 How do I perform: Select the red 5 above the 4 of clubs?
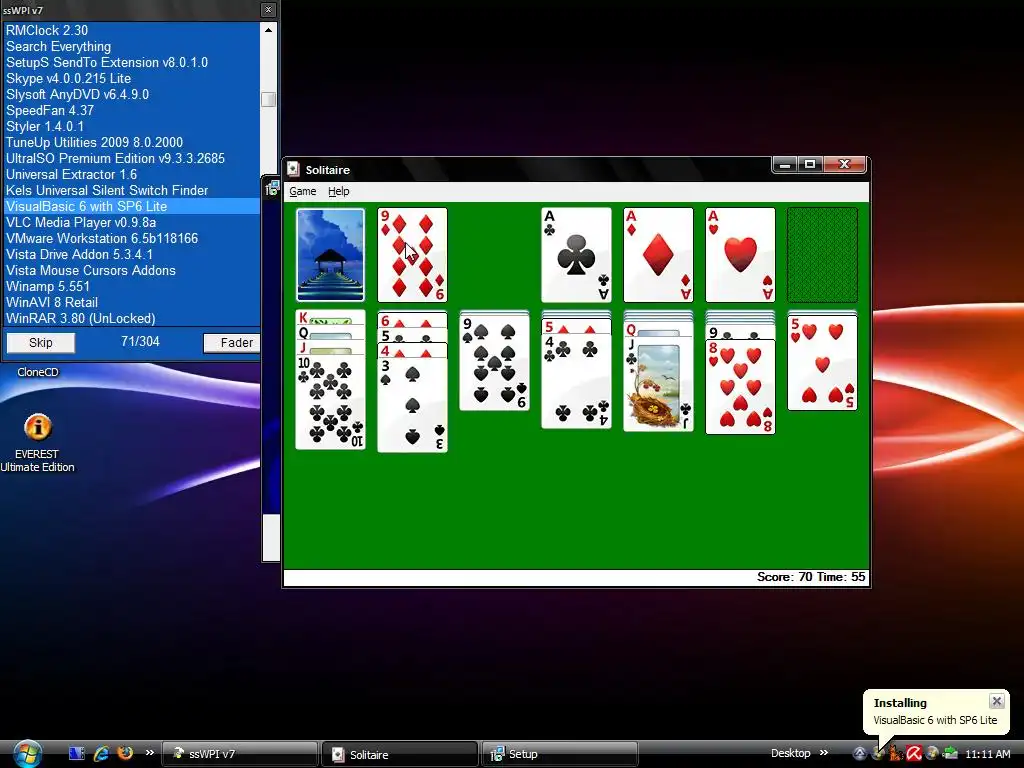[x=576, y=326]
